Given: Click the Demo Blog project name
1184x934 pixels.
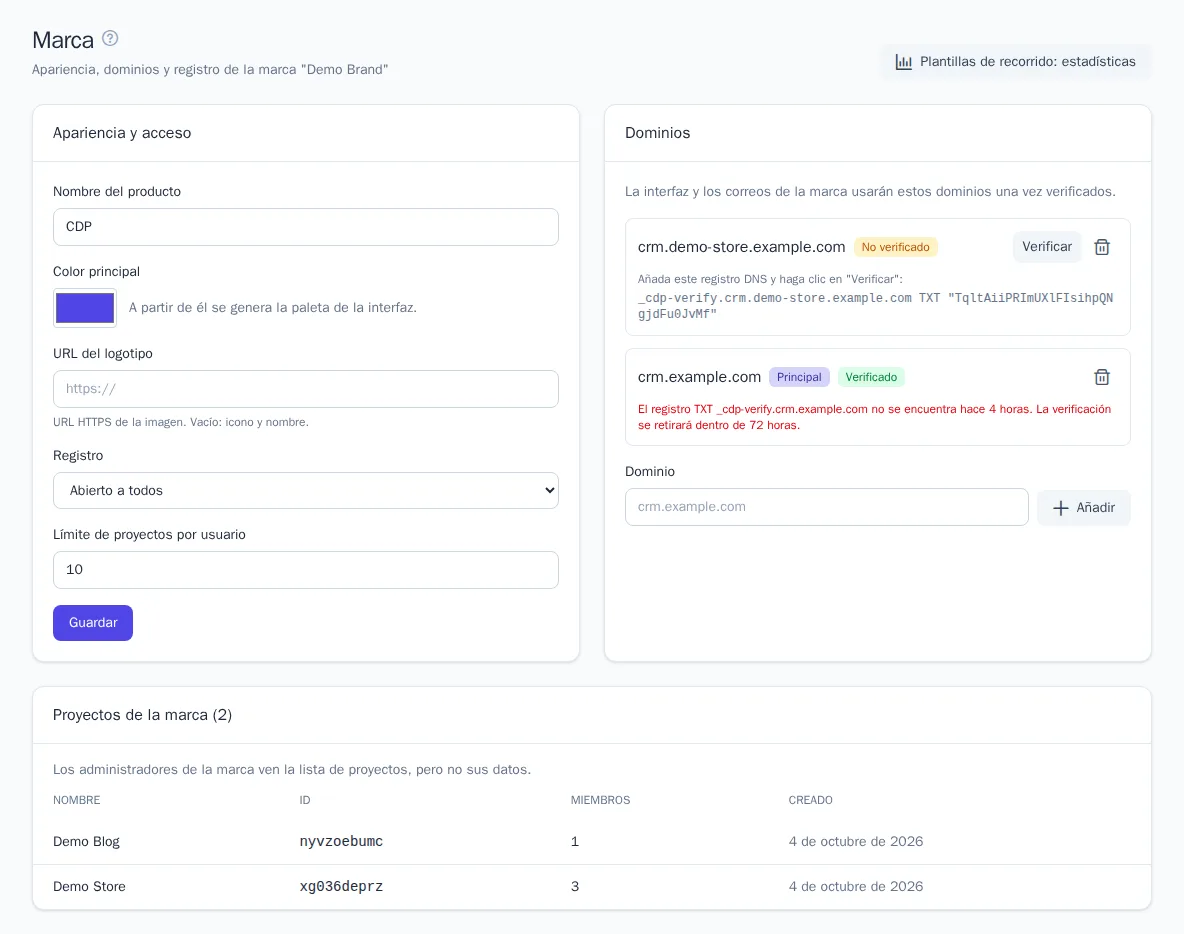Looking at the screenshot, I should pos(86,841).
